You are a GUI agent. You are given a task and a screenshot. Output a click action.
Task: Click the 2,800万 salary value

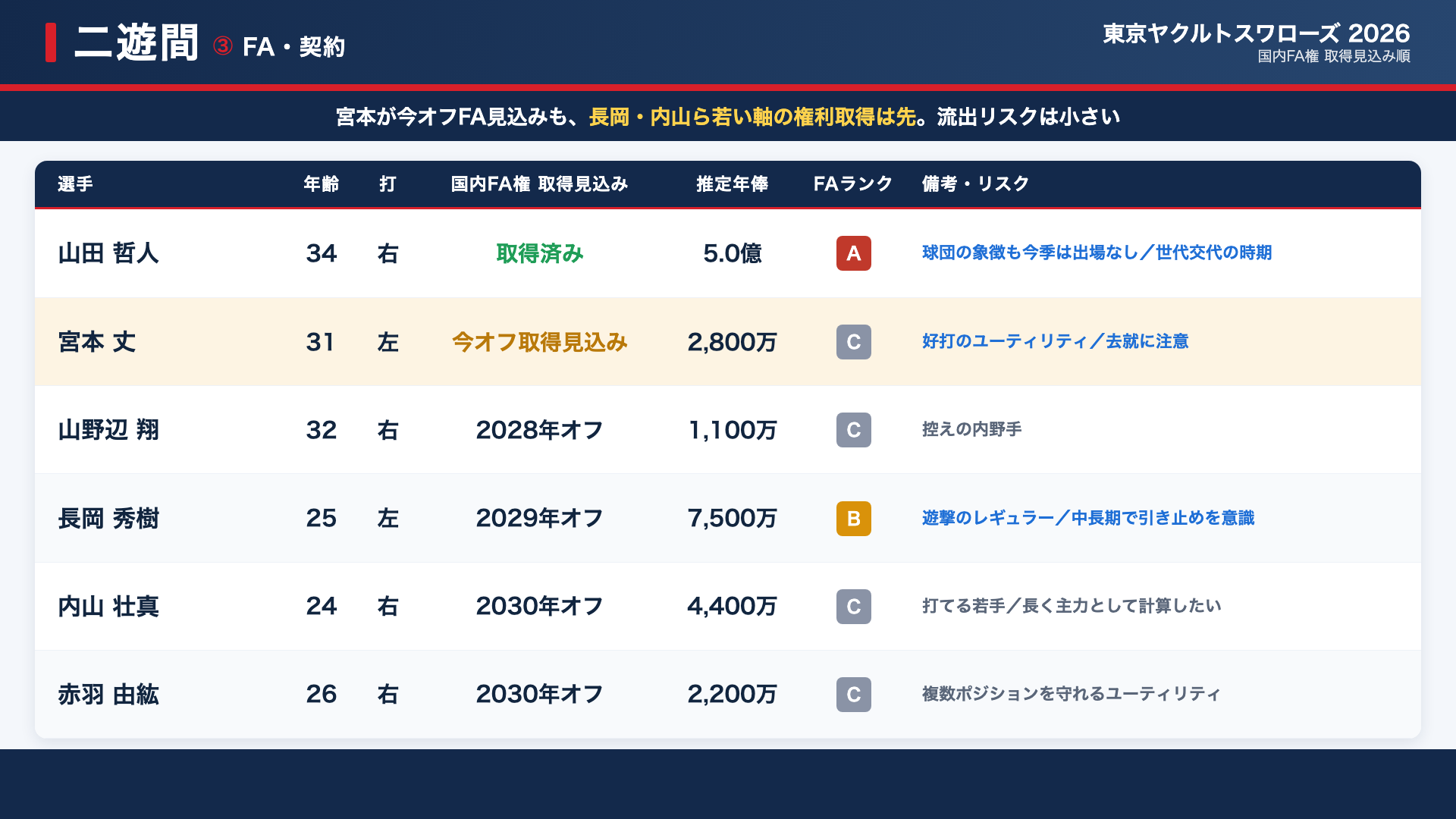coord(732,342)
